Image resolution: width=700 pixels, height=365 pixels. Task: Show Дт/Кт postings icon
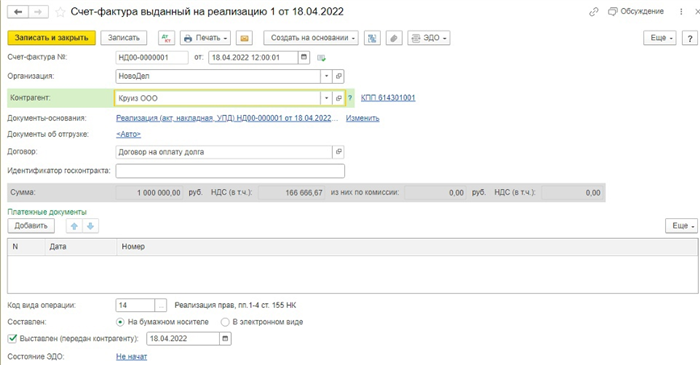167,38
